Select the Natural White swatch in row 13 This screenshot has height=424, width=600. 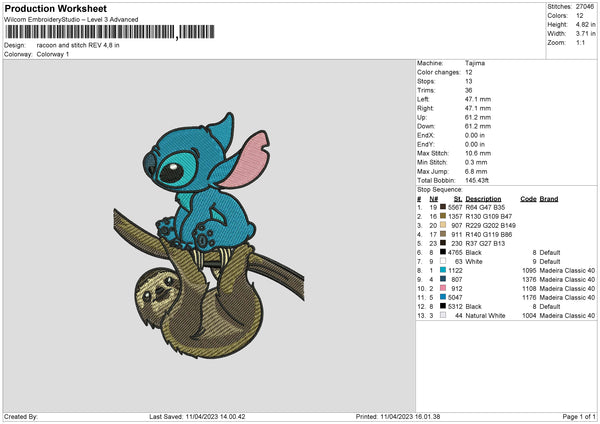pos(443,315)
